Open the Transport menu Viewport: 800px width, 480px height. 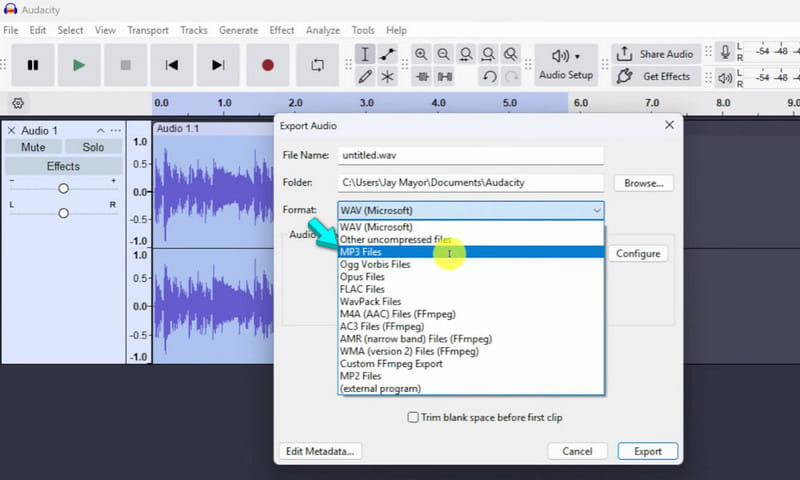(148, 30)
